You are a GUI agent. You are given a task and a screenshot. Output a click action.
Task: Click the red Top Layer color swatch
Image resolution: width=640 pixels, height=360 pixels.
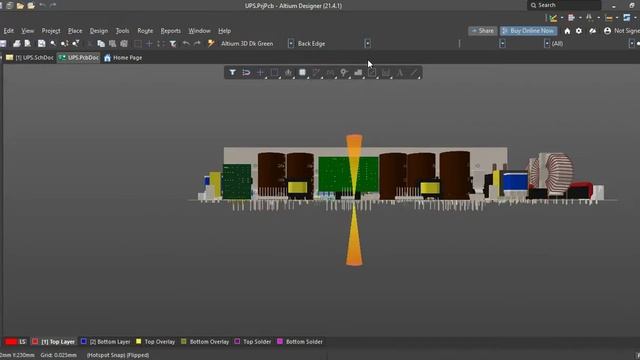coord(35,342)
